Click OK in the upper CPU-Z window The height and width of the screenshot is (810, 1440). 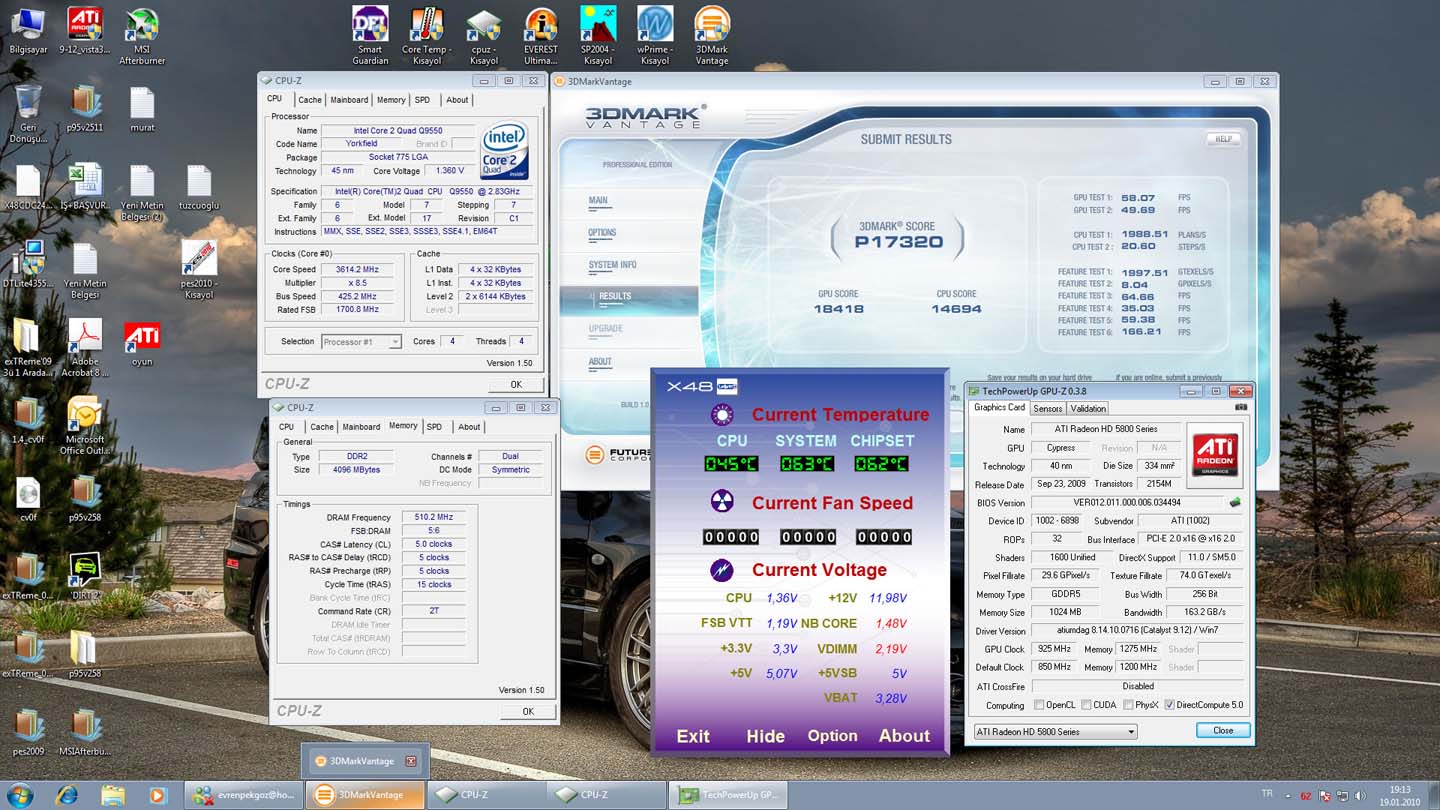(x=516, y=384)
